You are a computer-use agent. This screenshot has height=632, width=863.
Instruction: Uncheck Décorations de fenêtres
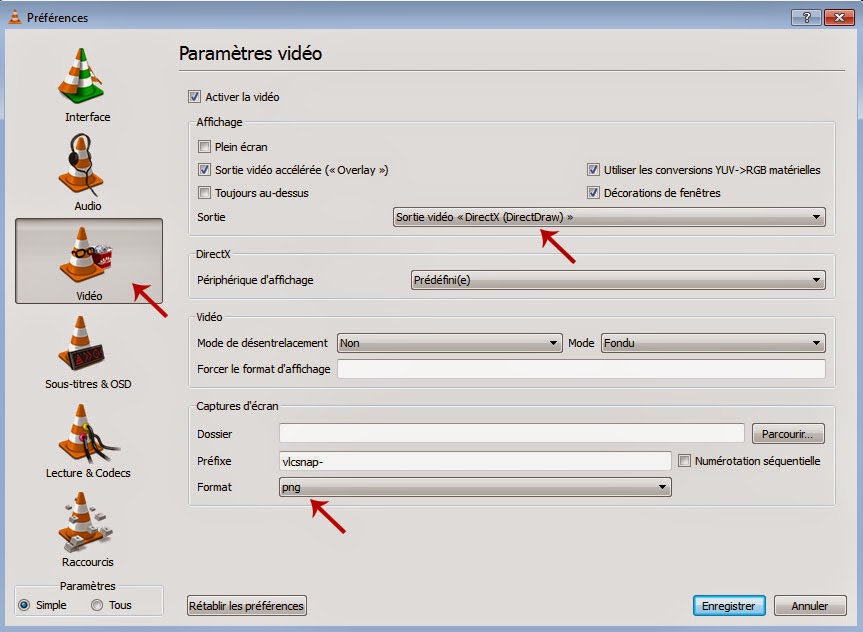593,193
